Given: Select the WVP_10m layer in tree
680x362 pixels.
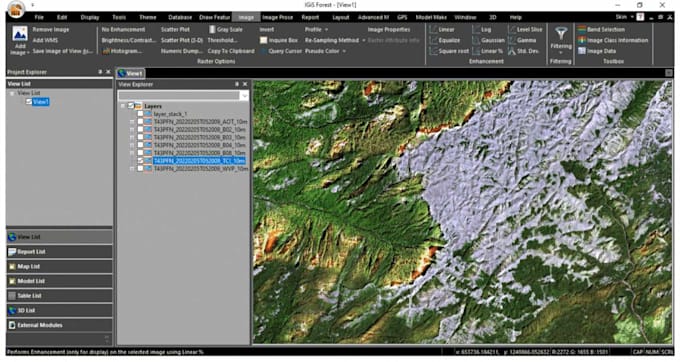Looking at the screenshot, I should [201, 169].
